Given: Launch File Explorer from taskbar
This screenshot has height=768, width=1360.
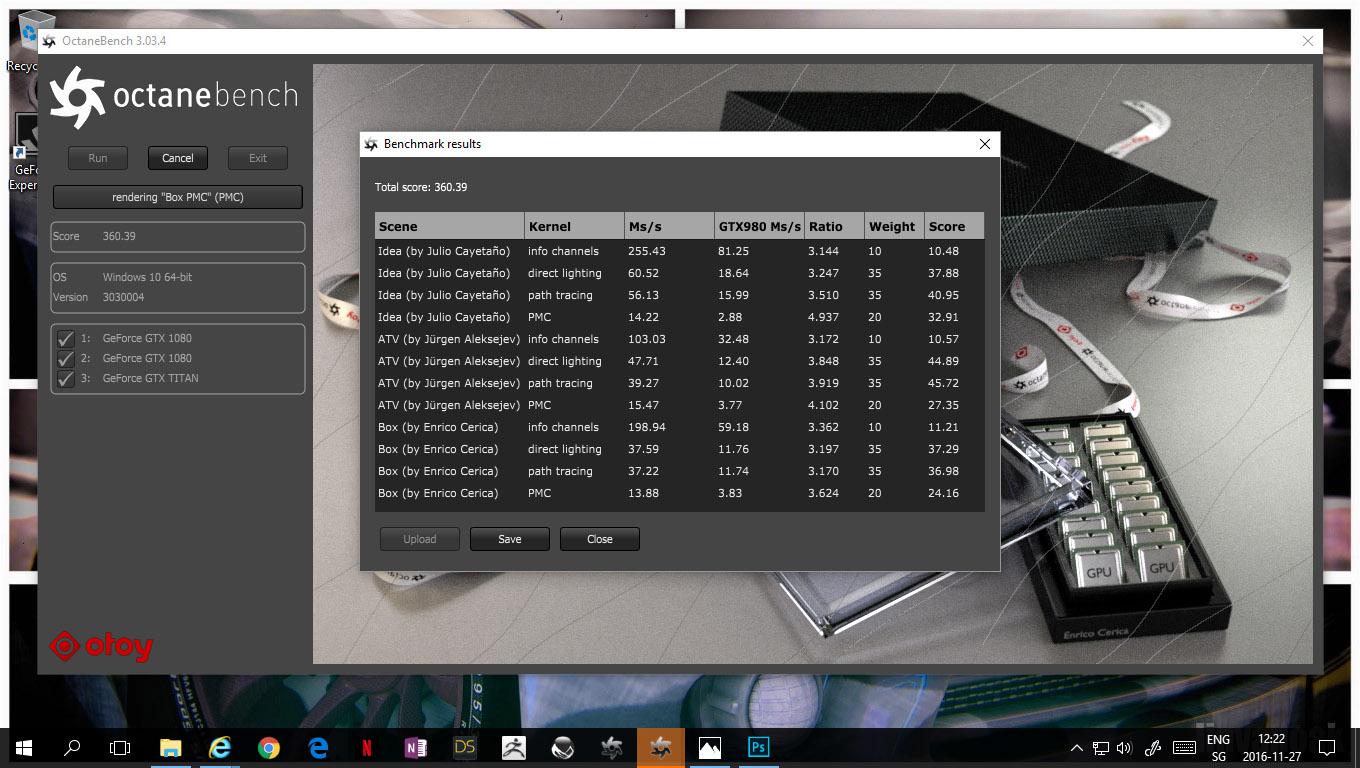Looking at the screenshot, I should [x=171, y=747].
